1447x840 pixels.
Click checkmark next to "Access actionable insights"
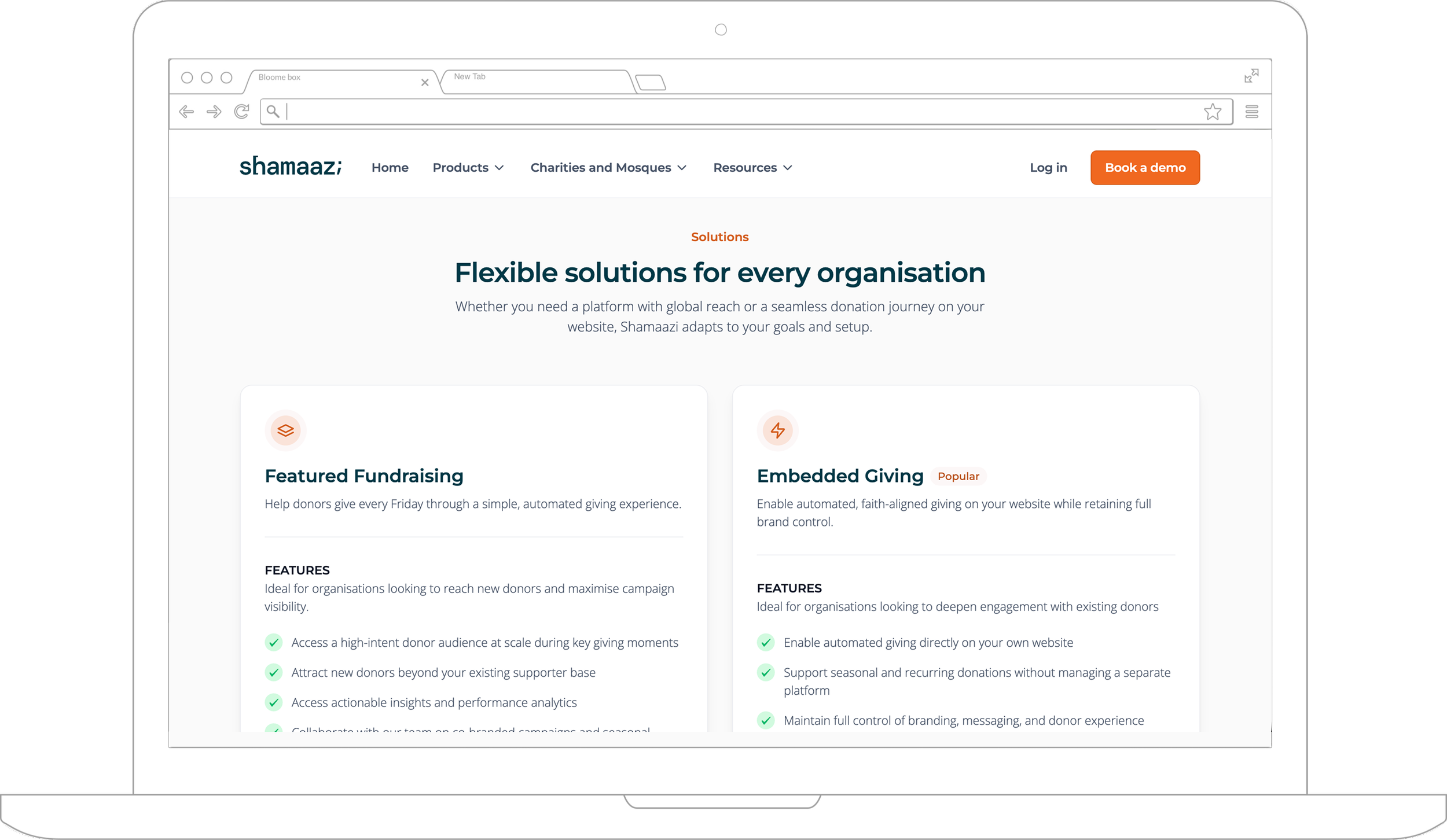[273, 702]
